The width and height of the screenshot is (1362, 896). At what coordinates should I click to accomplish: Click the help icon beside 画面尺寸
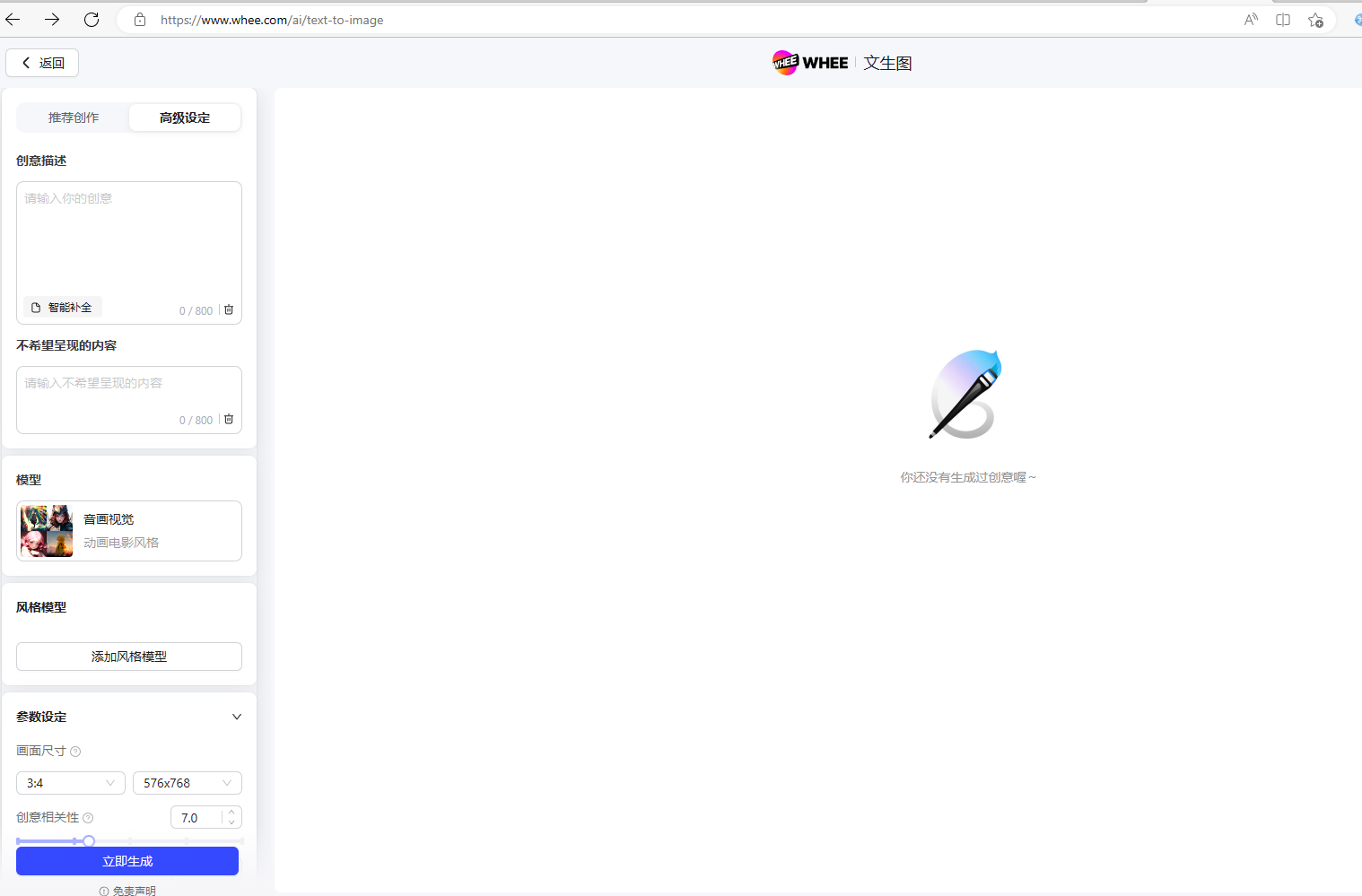coord(75,752)
